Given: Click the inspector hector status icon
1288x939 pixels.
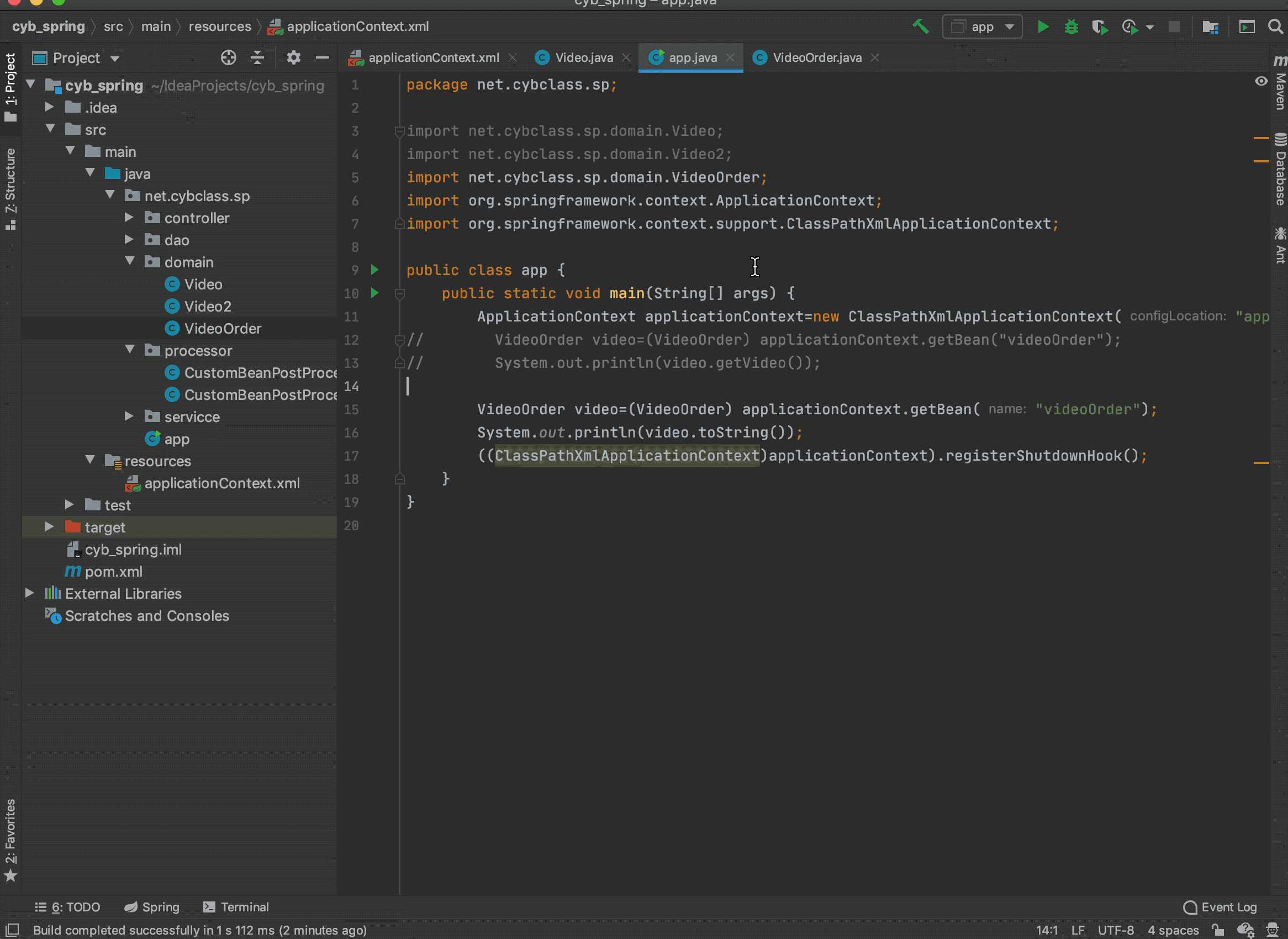Looking at the screenshot, I should point(1273,930).
